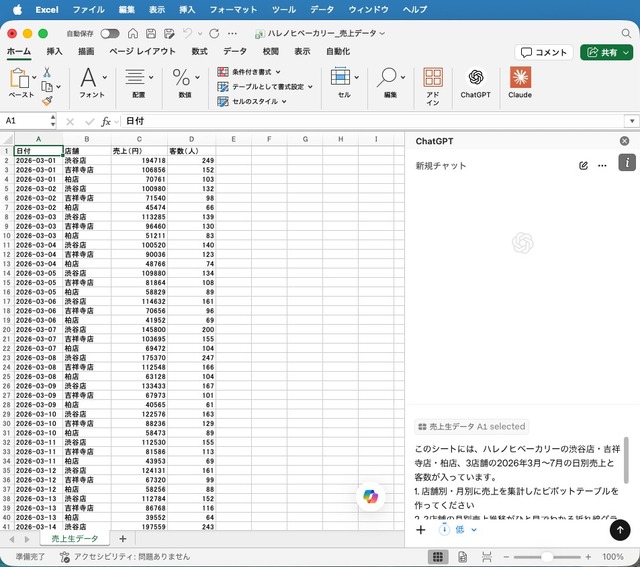
Task: Click the info icon in ChatGPT pane
Action: 627,162
